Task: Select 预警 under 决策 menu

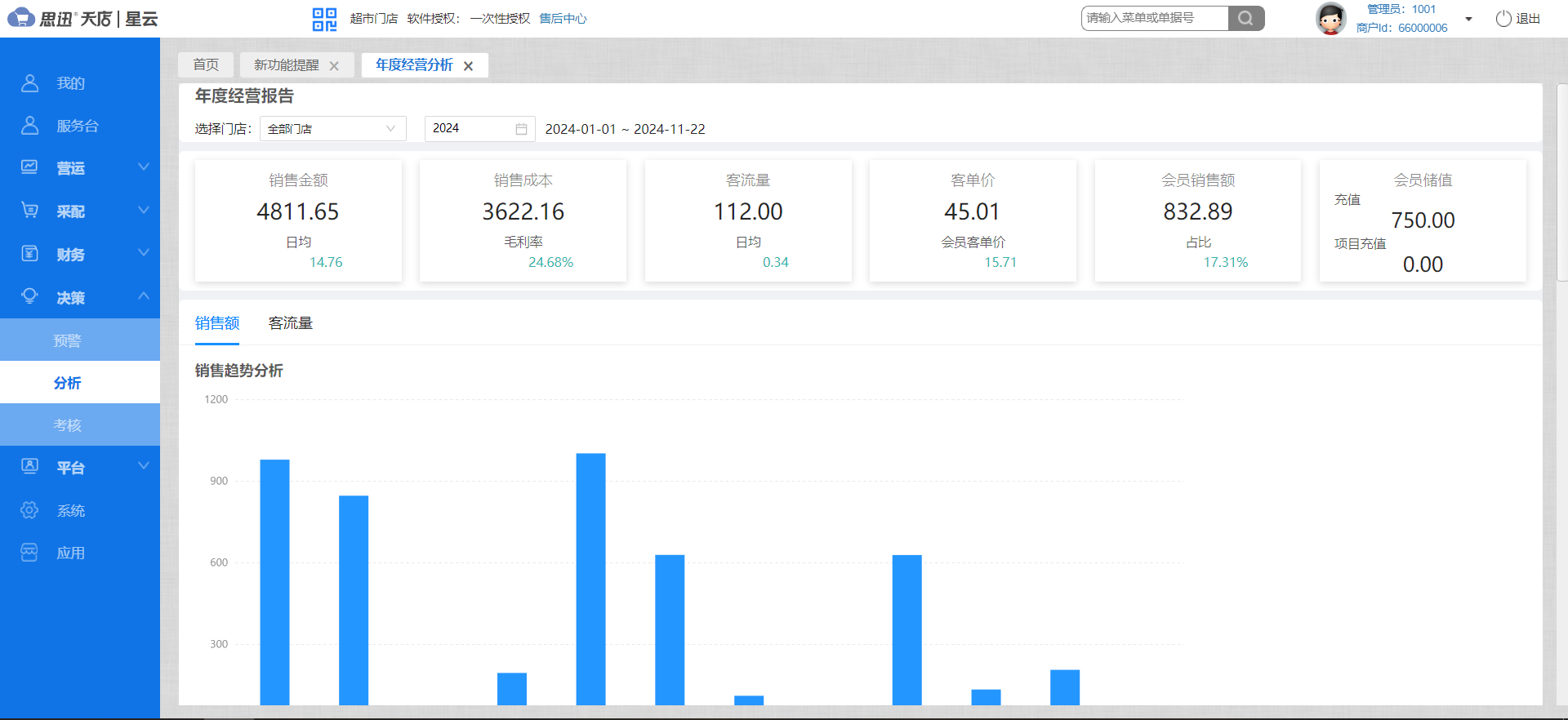Action: pos(67,340)
